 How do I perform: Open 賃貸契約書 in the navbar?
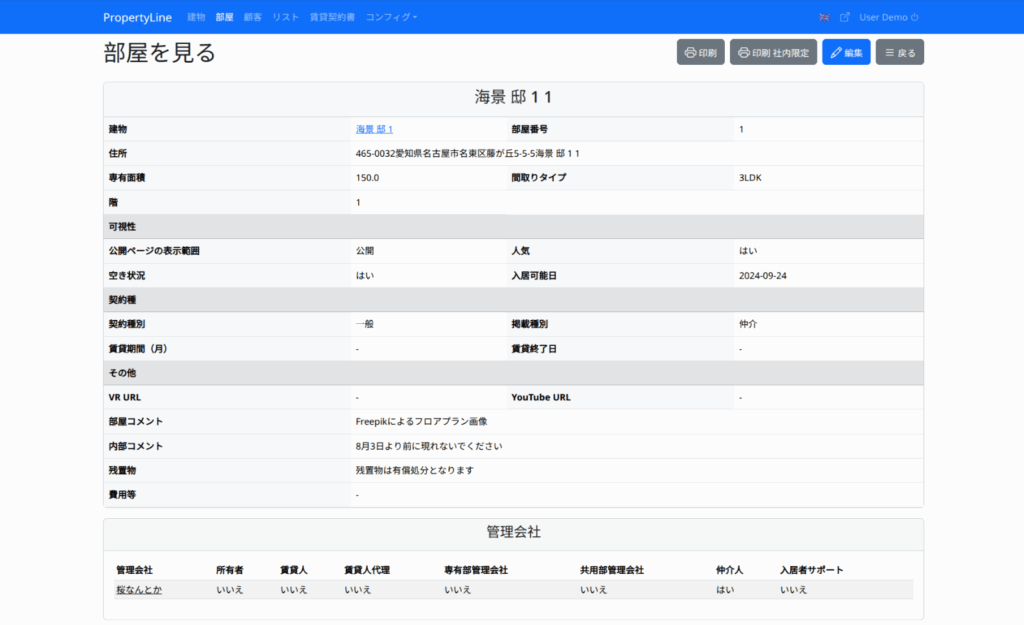click(332, 17)
